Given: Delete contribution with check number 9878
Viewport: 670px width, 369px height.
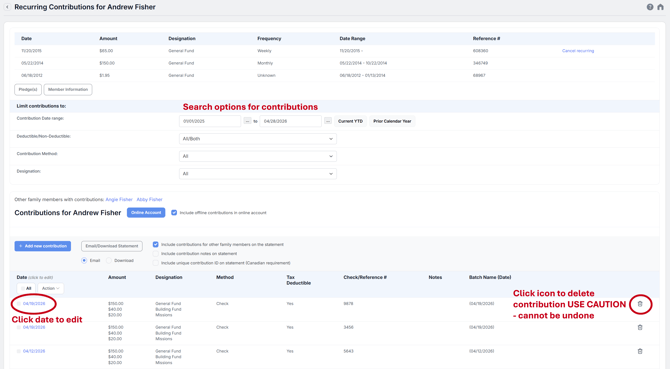Looking at the screenshot, I should (x=640, y=304).
